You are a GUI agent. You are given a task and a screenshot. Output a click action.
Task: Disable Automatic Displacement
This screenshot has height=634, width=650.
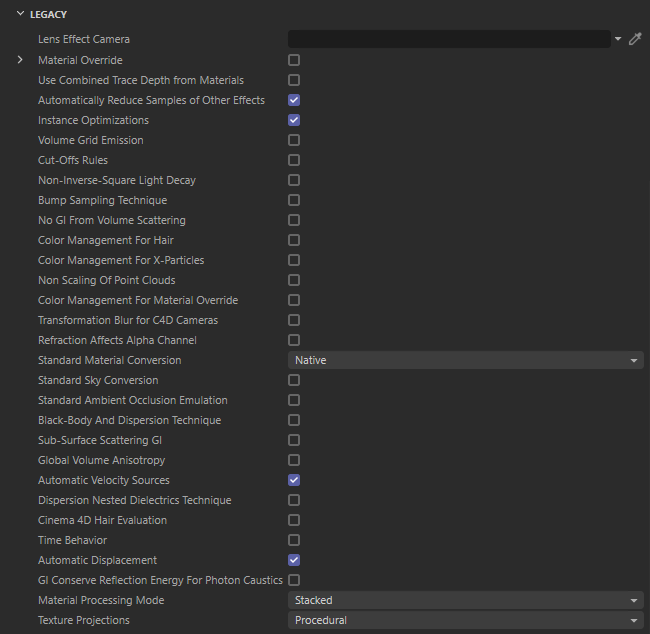pos(294,560)
